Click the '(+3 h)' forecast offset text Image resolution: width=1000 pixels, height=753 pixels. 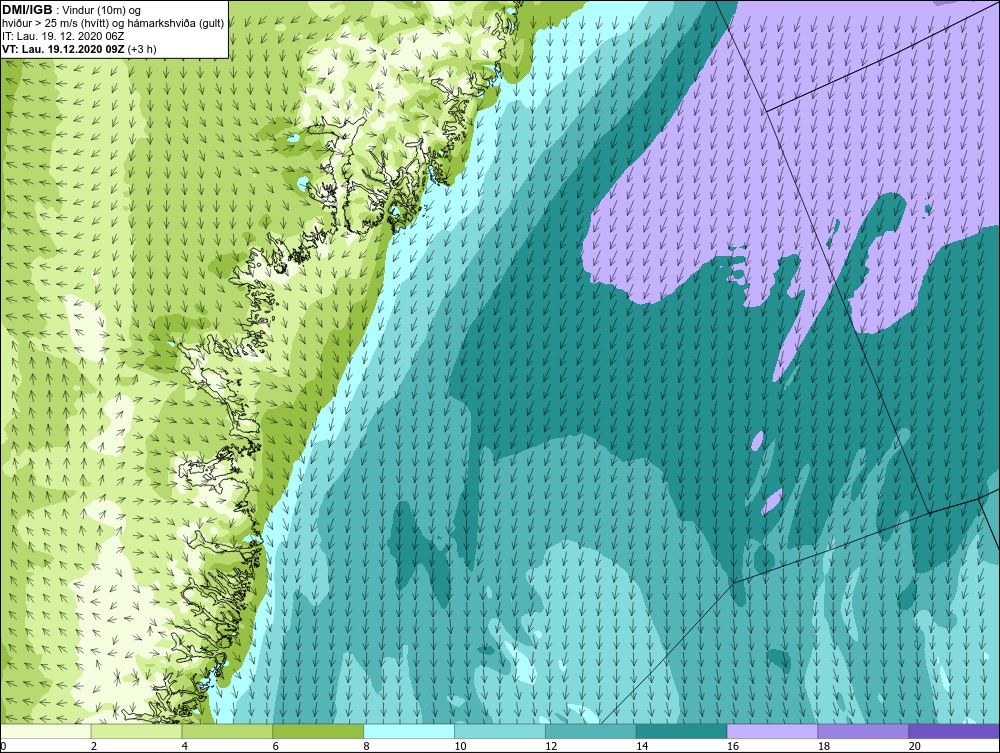(x=142, y=49)
